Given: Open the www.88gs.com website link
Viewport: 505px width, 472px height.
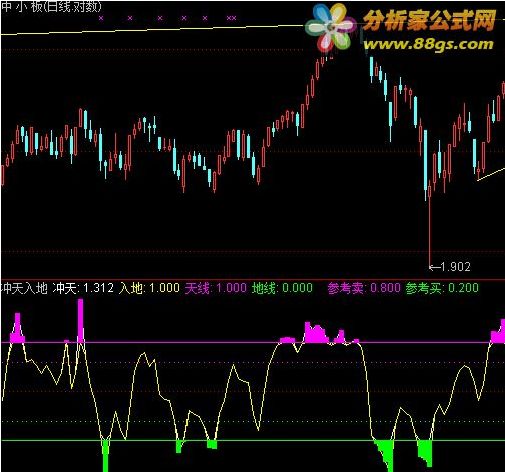Looking at the screenshot, I should (x=428, y=44).
